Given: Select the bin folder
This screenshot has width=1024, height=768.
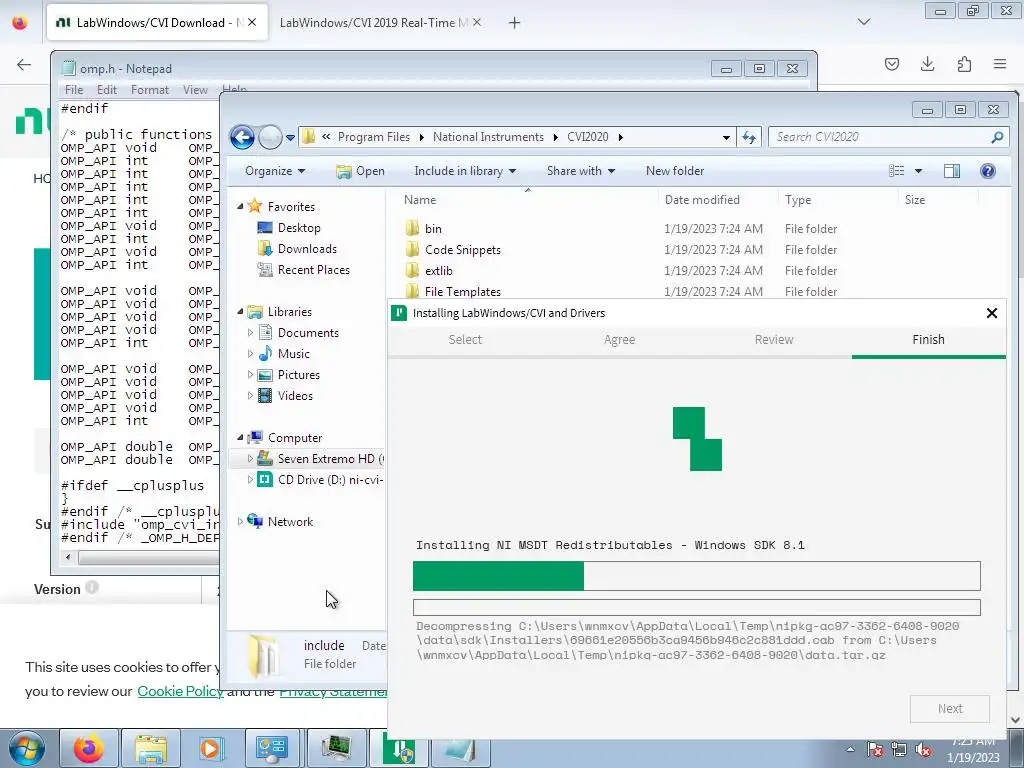Looking at the screenshot, I should pyautogui.click(x=433, y=229).
